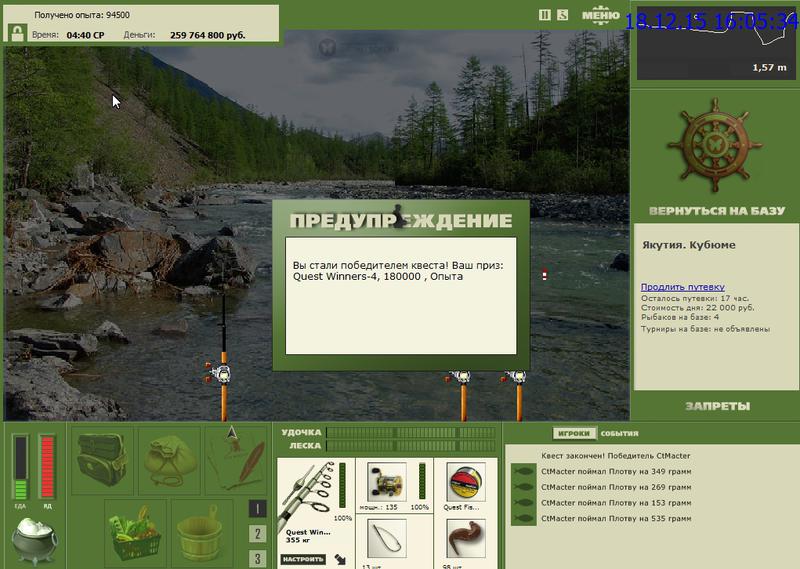
Task: Click the fish icon beside 535 грамм
Action: coord(523,518)
